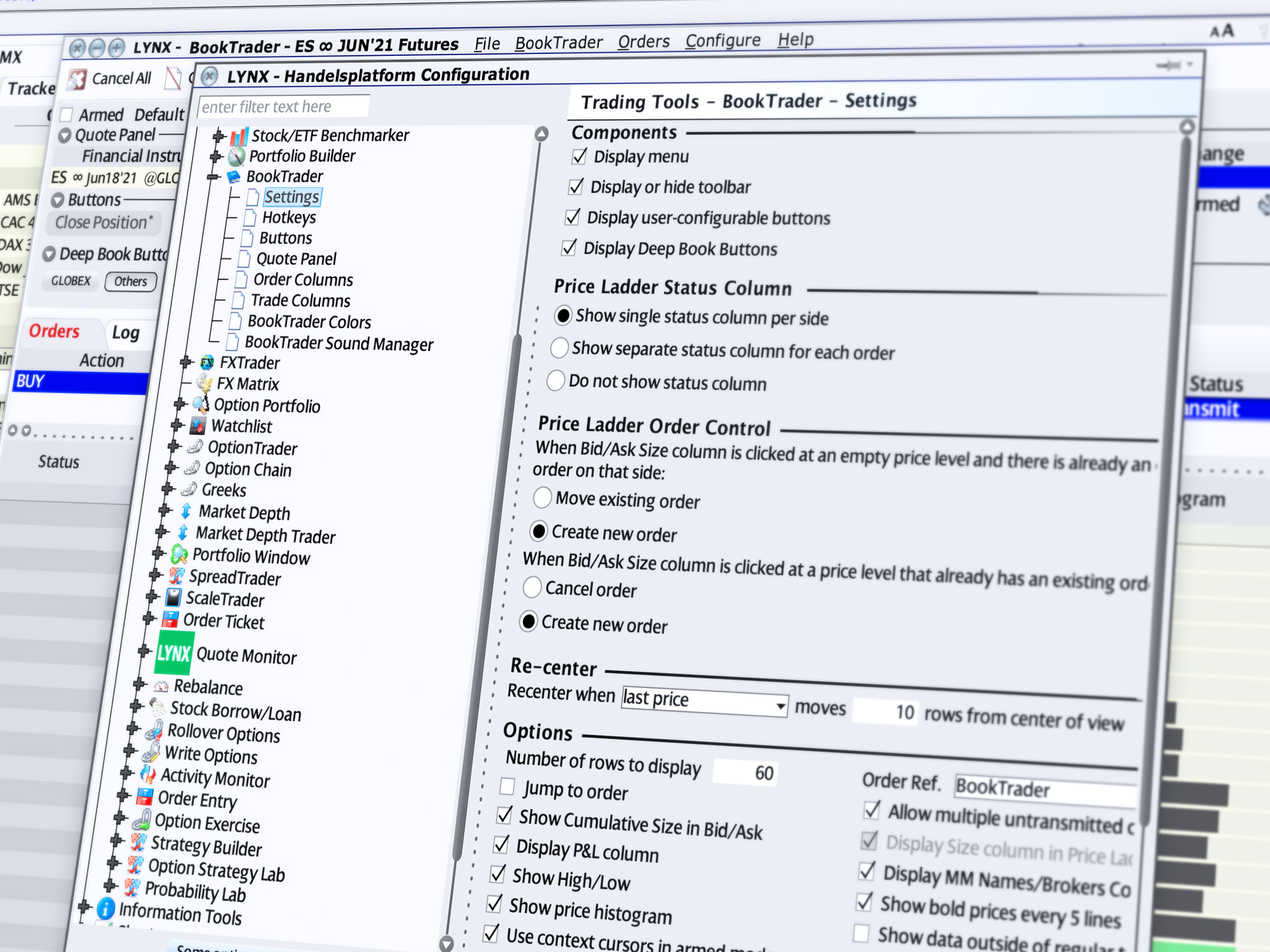
Task: Uncheck the Display menu checkbox
Action: (x=579, y=156)
